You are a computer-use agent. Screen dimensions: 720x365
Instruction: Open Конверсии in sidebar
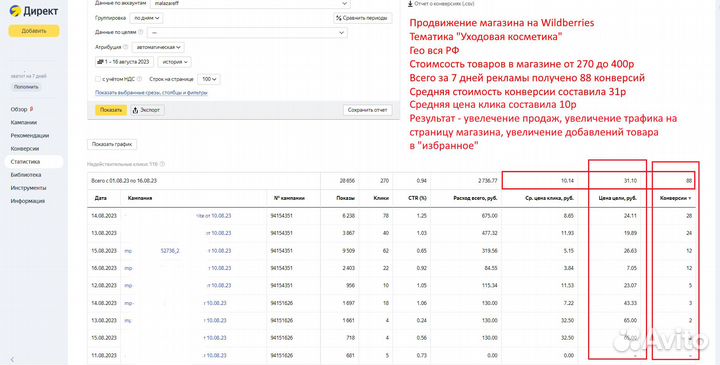[x=25, y=148]
